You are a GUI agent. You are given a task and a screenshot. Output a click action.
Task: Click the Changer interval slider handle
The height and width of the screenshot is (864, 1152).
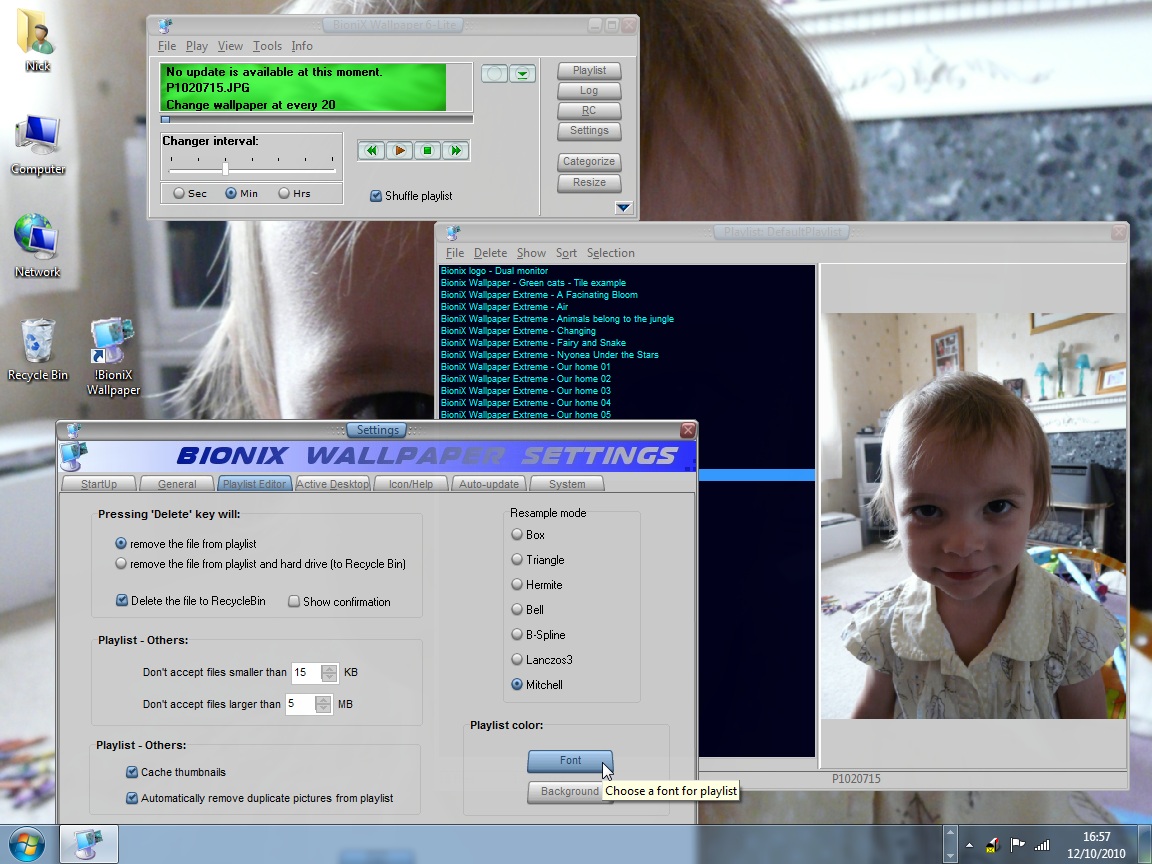pos(225,167)
